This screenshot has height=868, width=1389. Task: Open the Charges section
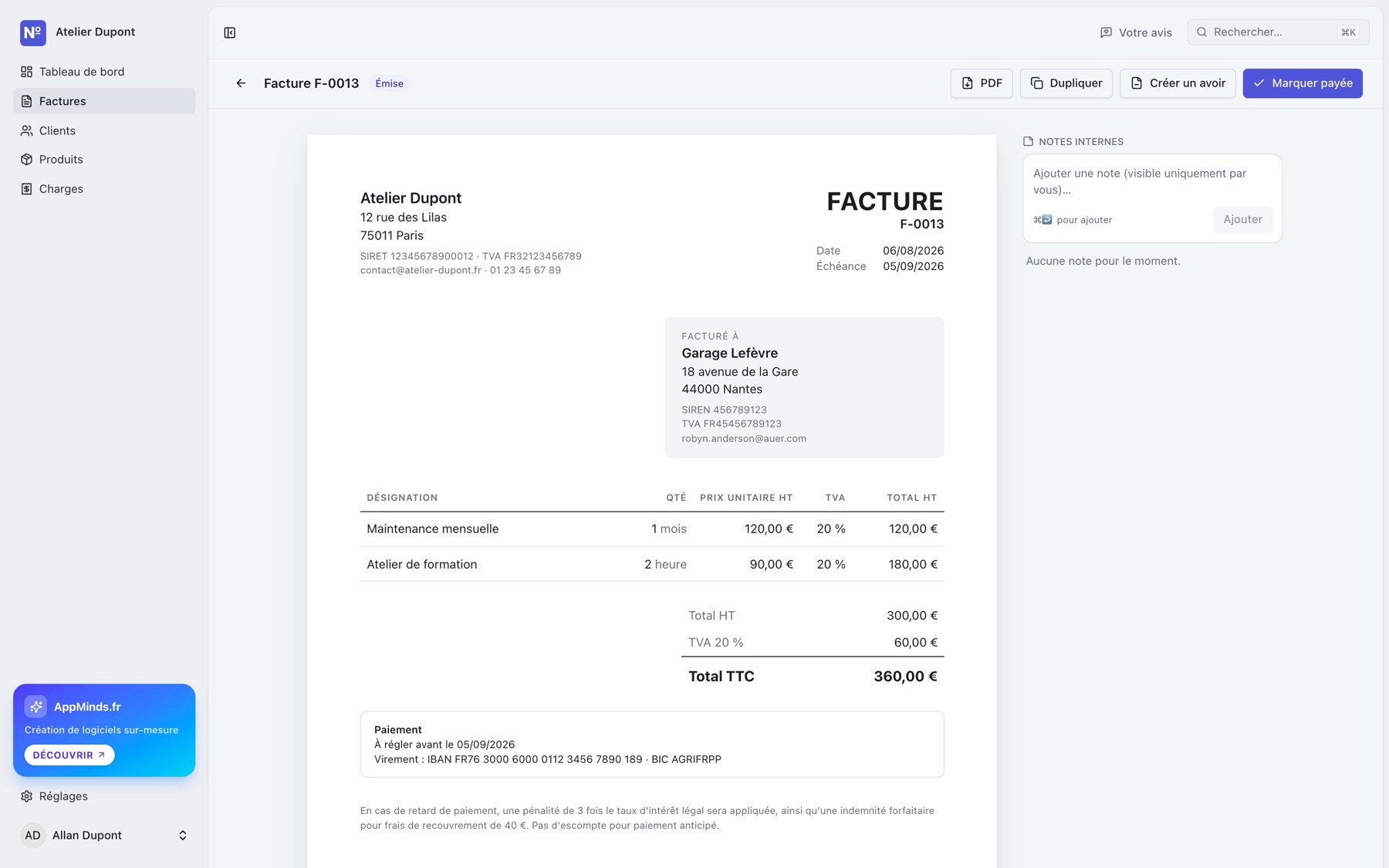coord(104,189)
